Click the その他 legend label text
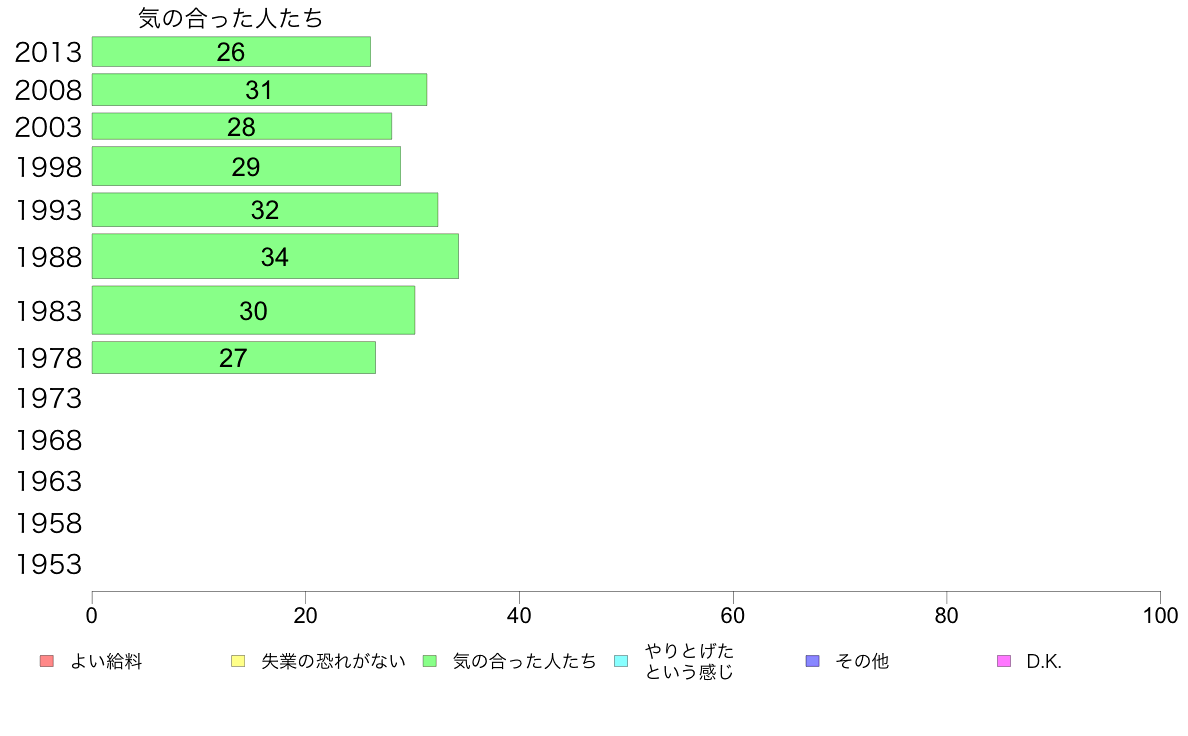This screenshot has height=736, width=1188. (861, 662)
